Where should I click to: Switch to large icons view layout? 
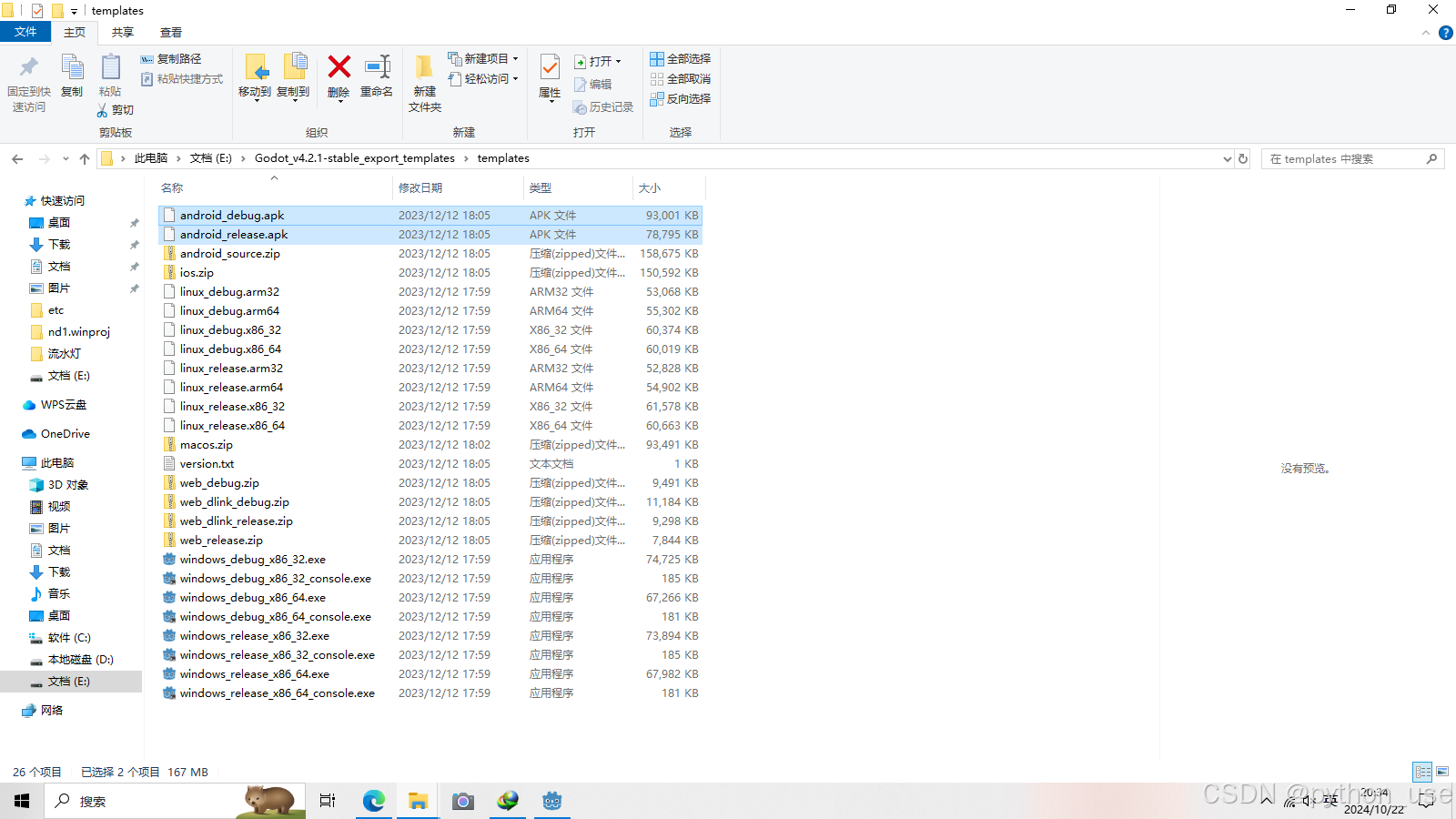(x=1442, y=772)
